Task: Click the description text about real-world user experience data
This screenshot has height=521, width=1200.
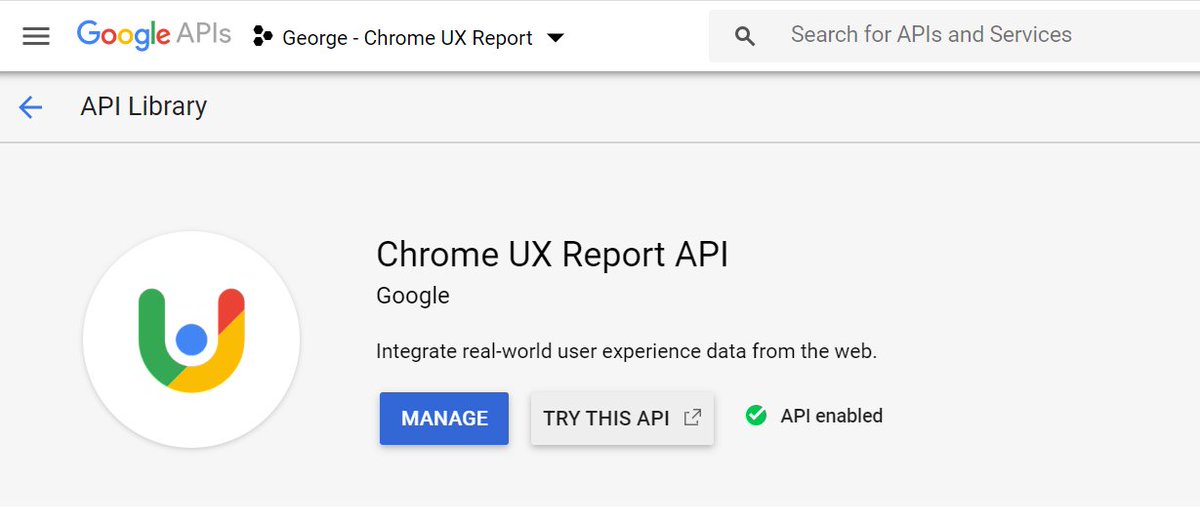Action: (x=626, y=352)
